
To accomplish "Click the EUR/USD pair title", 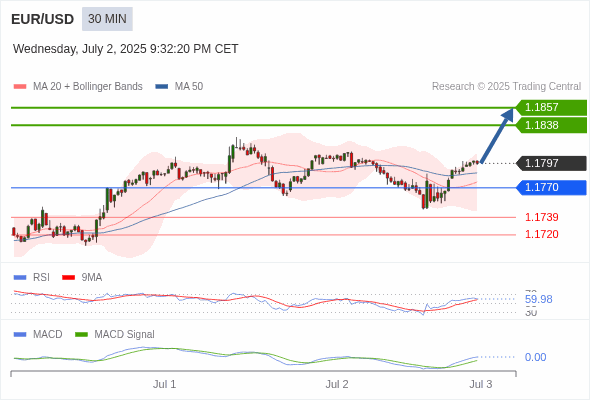I will pyautogui.click(x=43, y=19).
